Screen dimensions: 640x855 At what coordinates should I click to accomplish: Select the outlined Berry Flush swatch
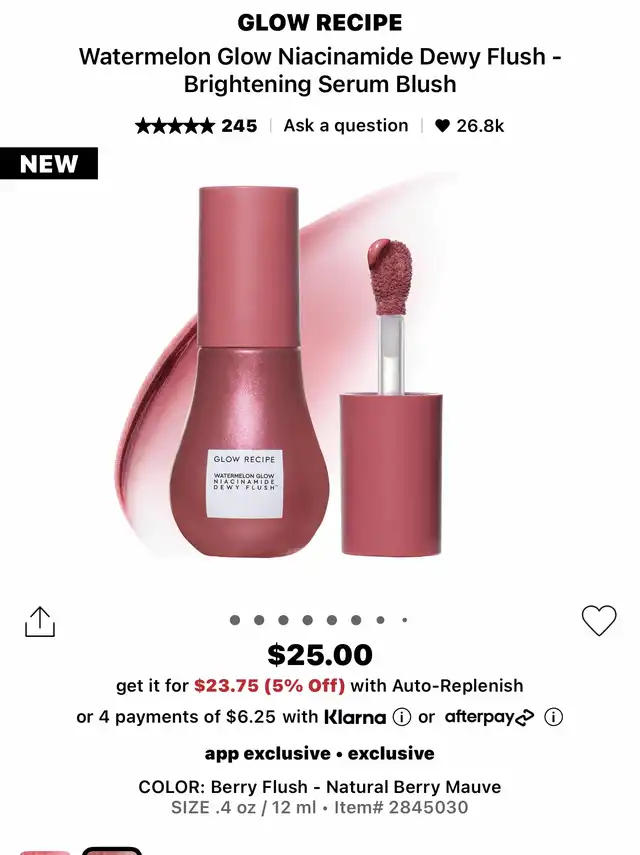coord(112,851)
